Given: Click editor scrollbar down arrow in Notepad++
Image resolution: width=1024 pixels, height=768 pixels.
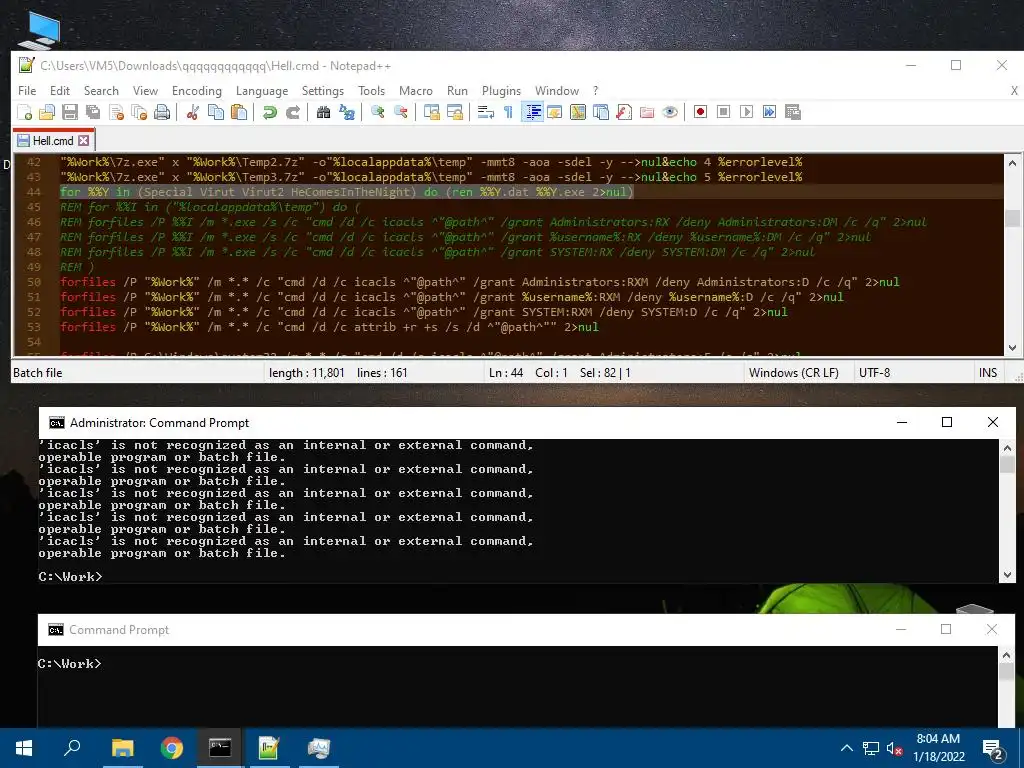Looking at the screenshot, I should click(1012, 348).
